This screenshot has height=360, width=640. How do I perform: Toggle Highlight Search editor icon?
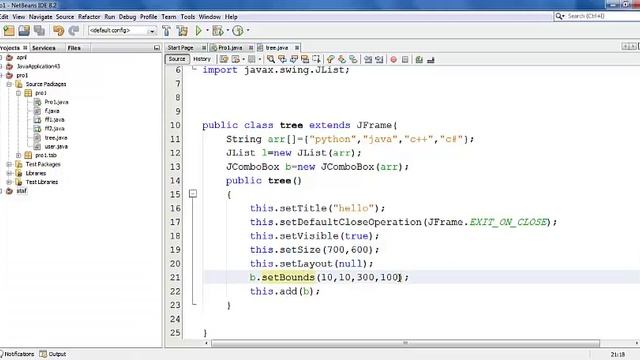click(x=305, y=60)
